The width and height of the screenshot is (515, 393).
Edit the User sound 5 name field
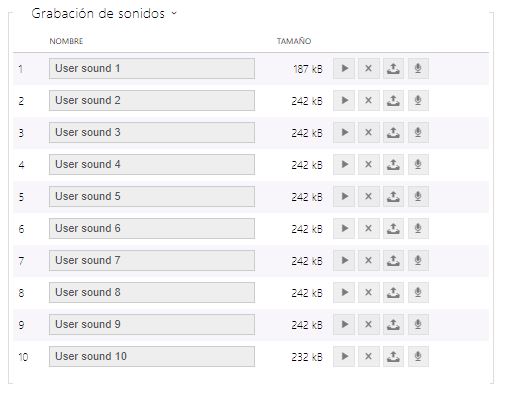coord(152,197)
